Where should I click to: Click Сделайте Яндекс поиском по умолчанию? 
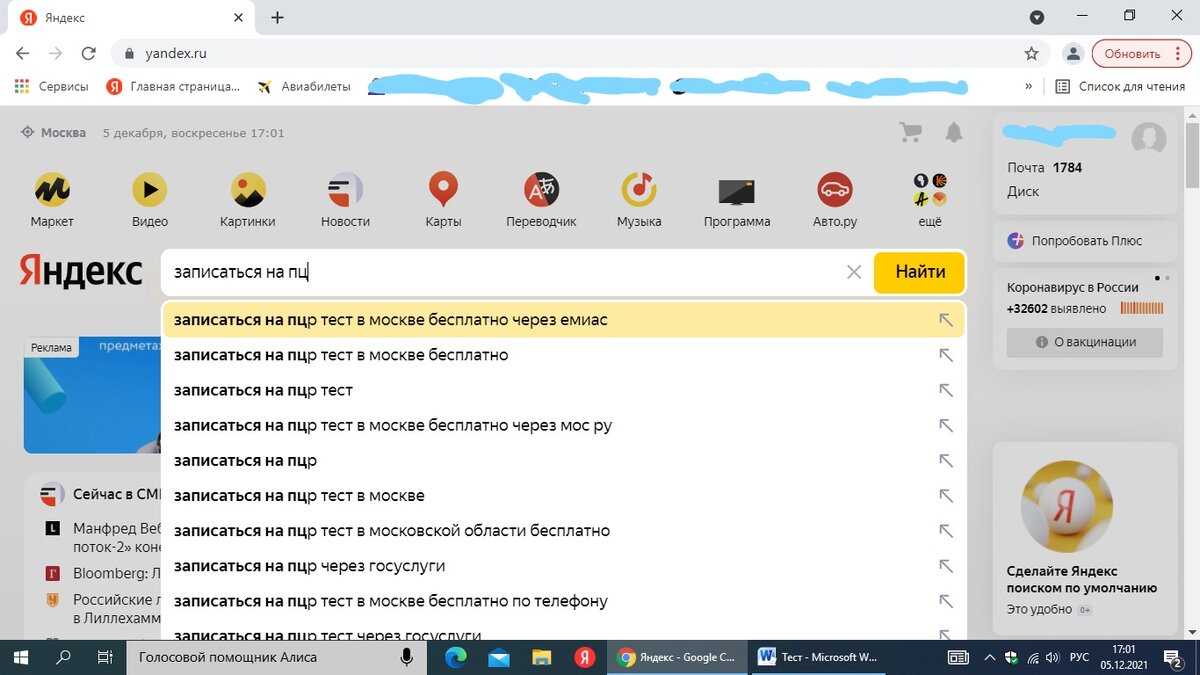coord(1082,579)
